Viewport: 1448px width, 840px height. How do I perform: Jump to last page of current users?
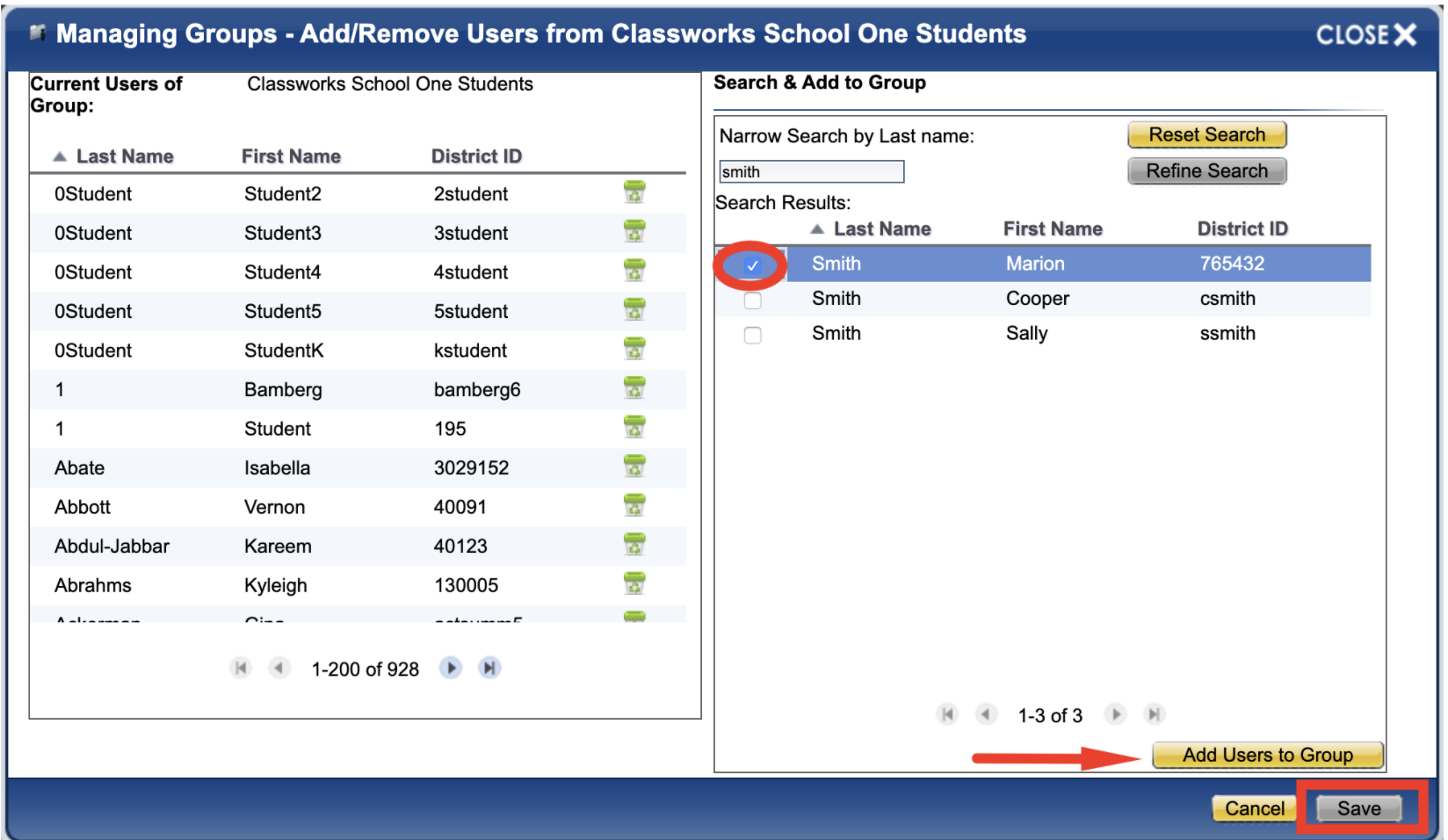[489, 668]
